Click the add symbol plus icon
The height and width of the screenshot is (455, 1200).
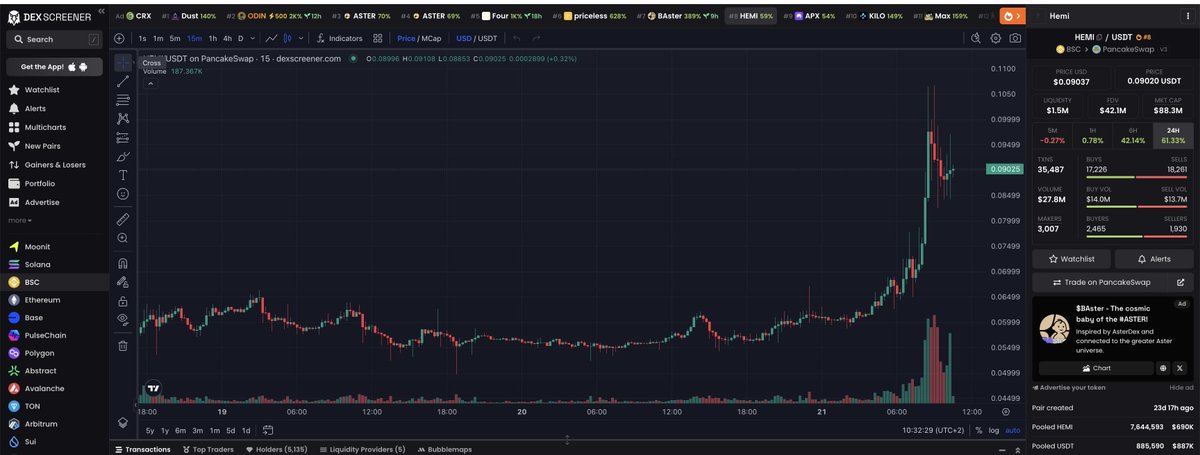click(120, 38)
